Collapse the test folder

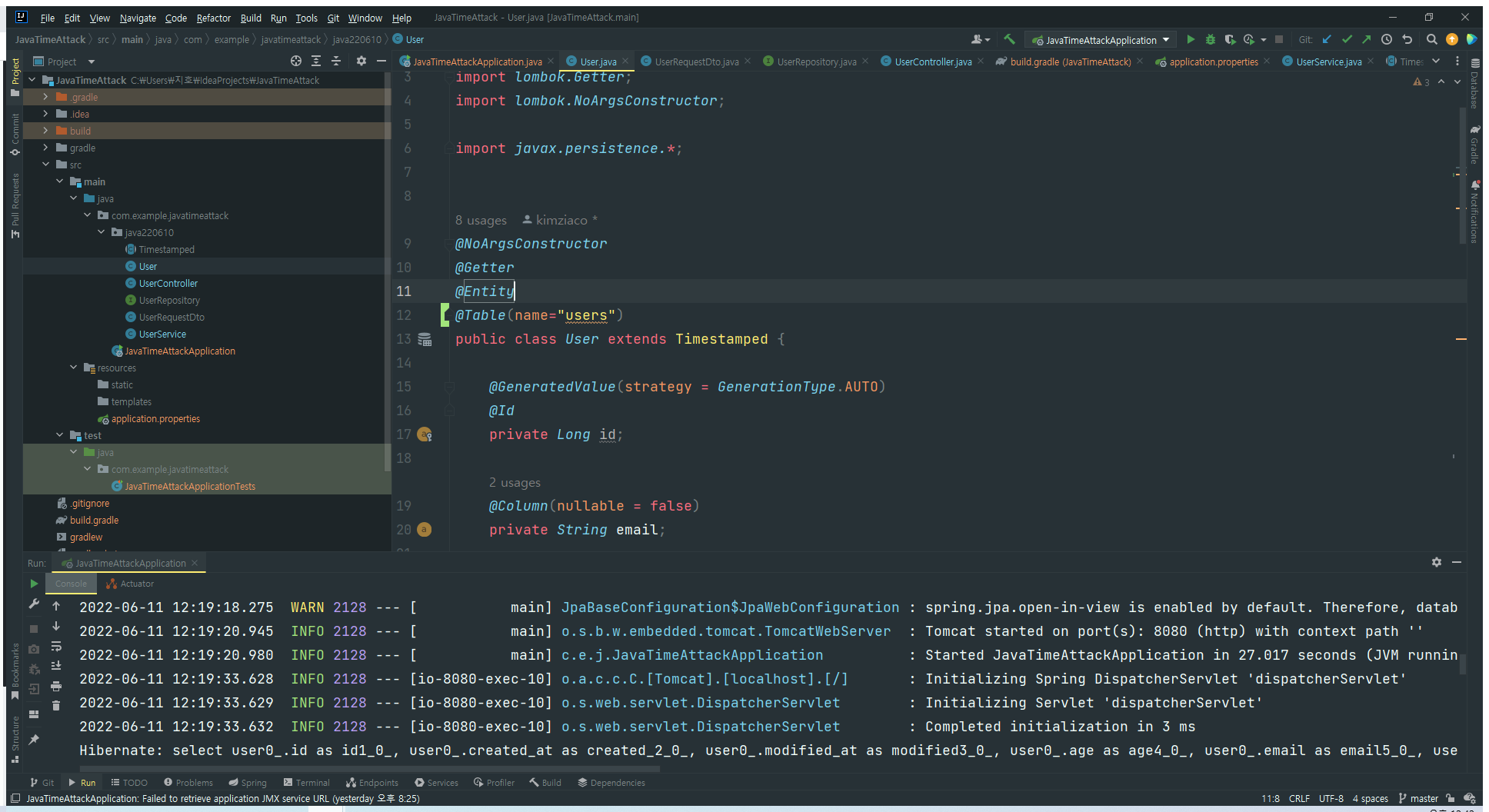coord(59,435)
